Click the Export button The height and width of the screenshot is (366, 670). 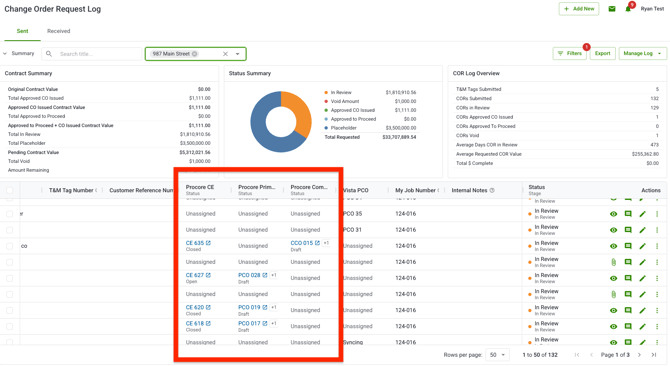click(x=602, y=53)
